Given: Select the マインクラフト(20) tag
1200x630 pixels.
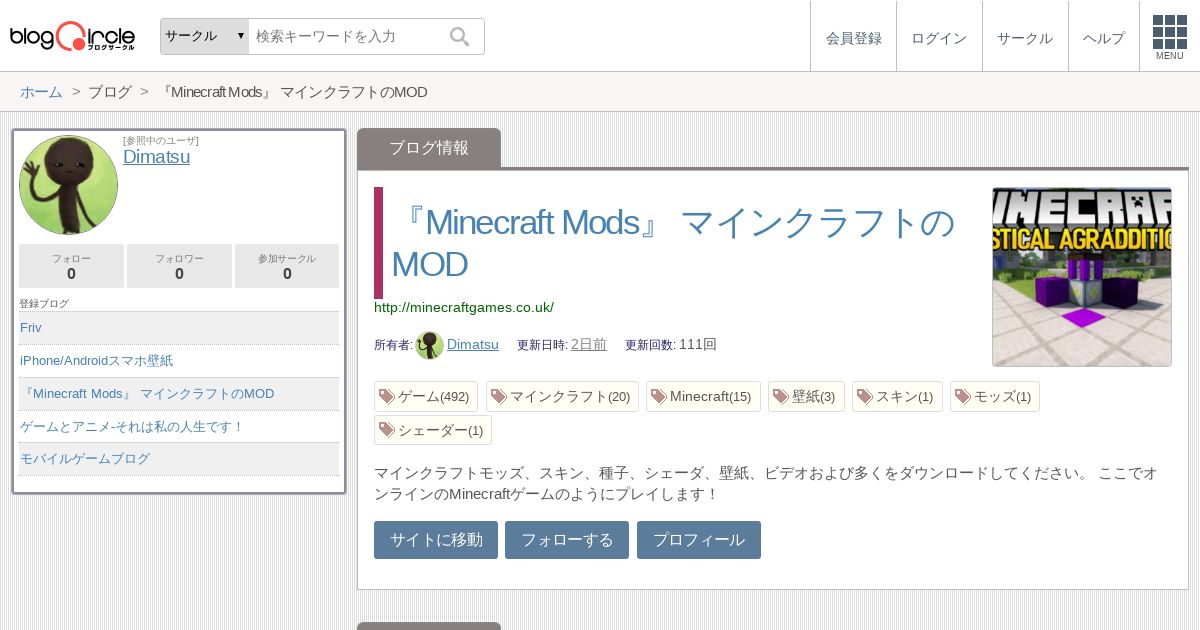Looking at the screenshot, I should click(x=562, y=397).
